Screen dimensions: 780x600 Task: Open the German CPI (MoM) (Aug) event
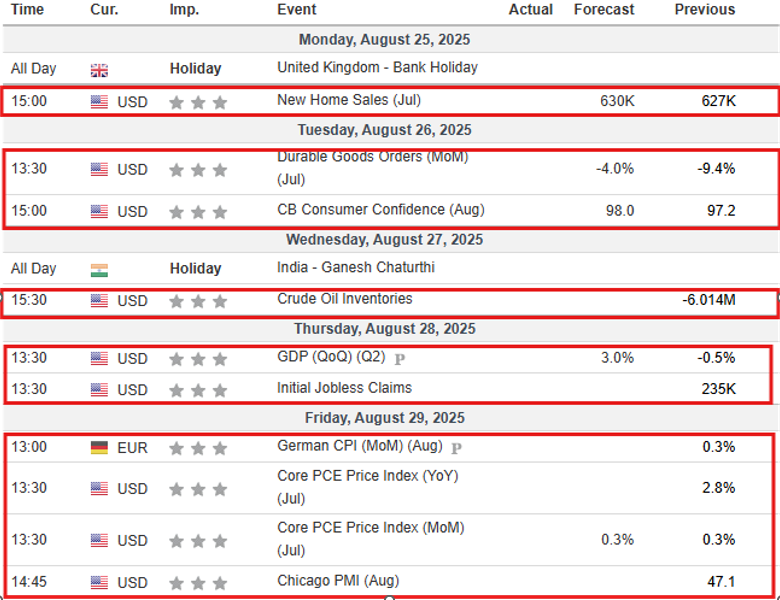pyautogui.click(x=360, y=446)
